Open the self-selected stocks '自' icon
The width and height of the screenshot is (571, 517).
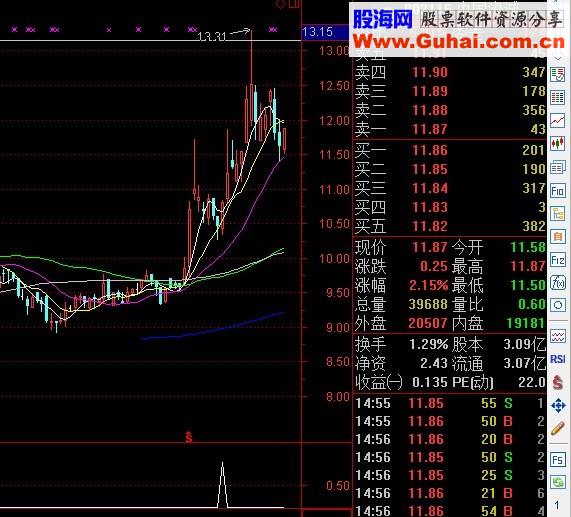coord(558,237)
